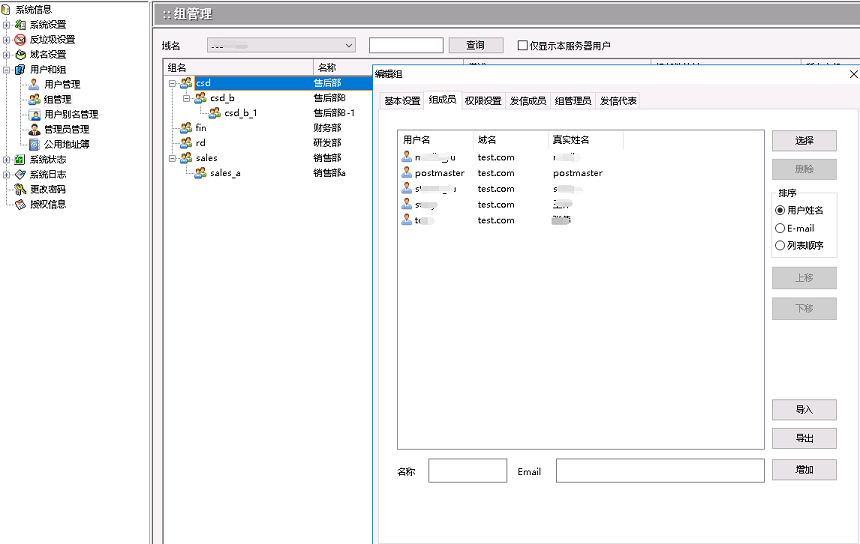Viewport: 860px width, 544px height.
Task: Click the user icon in last member row
Action: point(406,220)
